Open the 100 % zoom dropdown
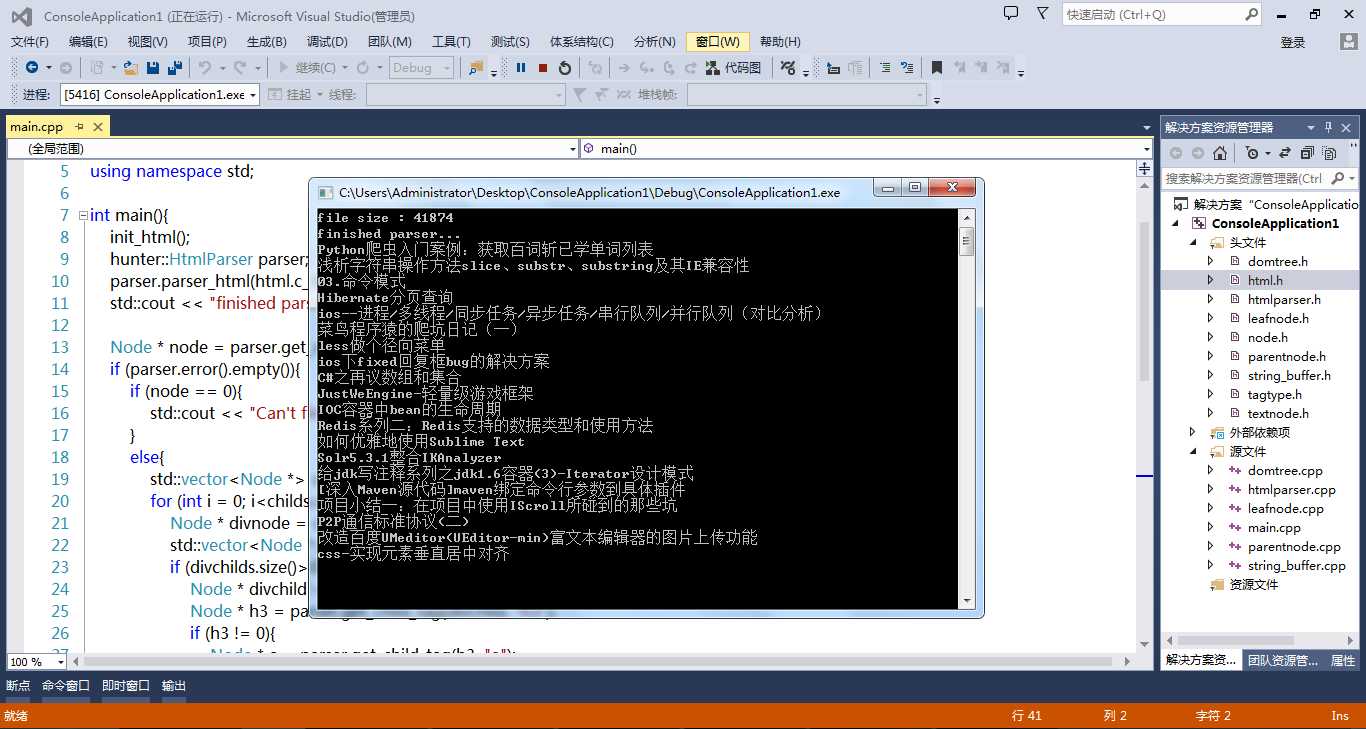 coord(60,662)
